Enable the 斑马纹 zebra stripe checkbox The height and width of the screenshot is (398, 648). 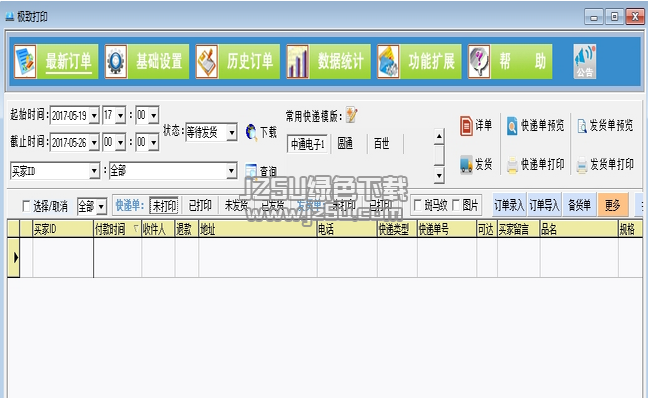click(417, 205)
